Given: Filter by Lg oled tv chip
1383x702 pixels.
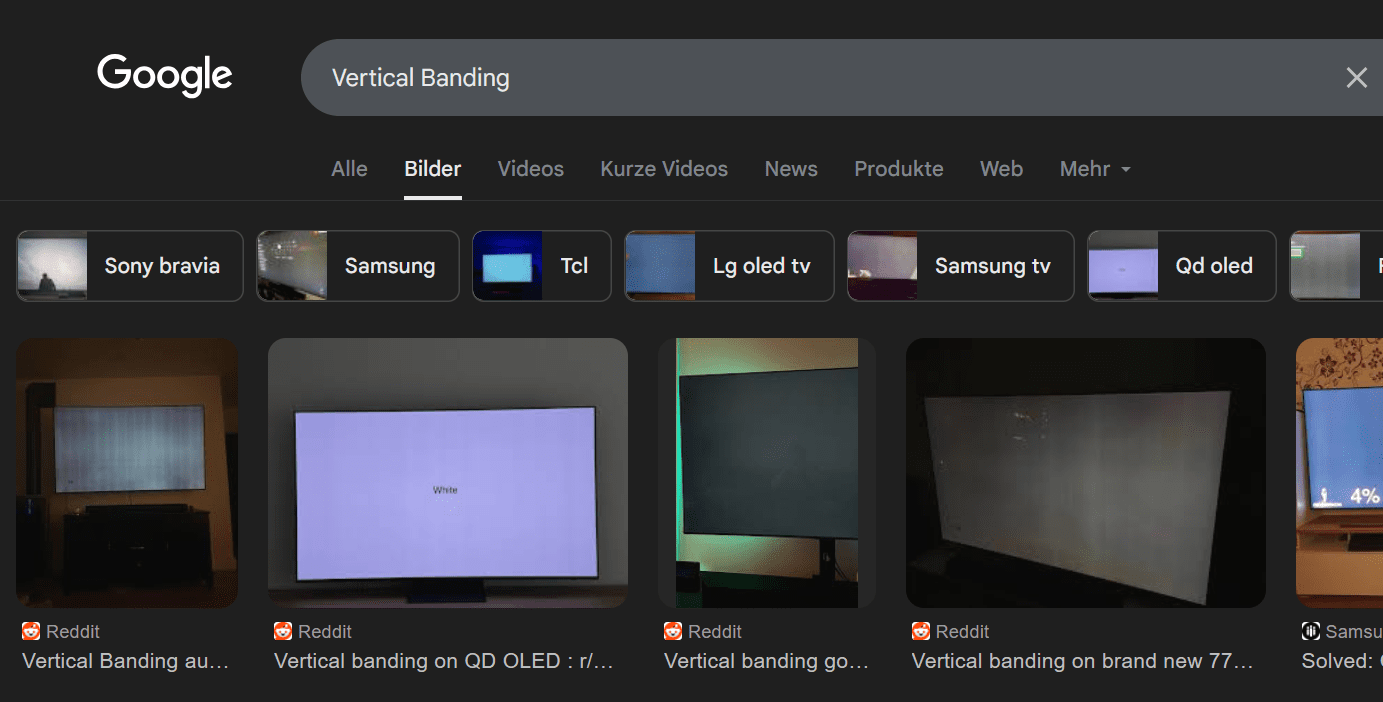Looking at the screenshot, I should [730, 266].
